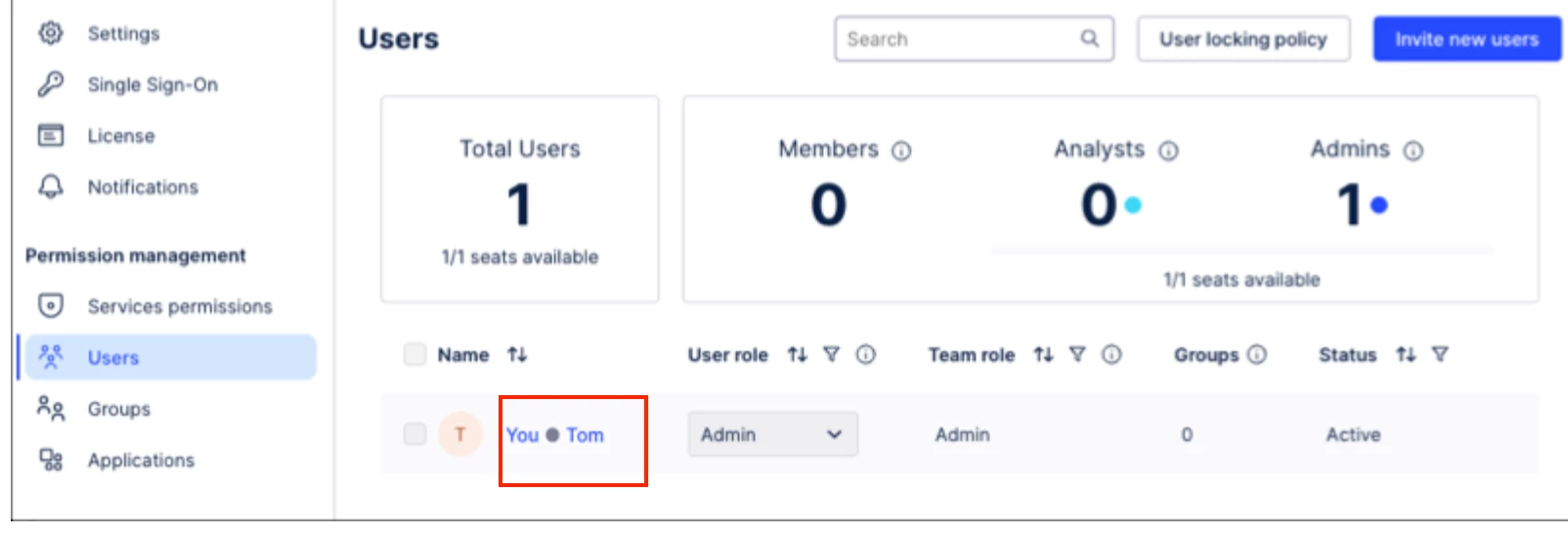Go to Groups in the sidebar
The height and width of the screenshot is (536, 1568).
tap(118, 409)
